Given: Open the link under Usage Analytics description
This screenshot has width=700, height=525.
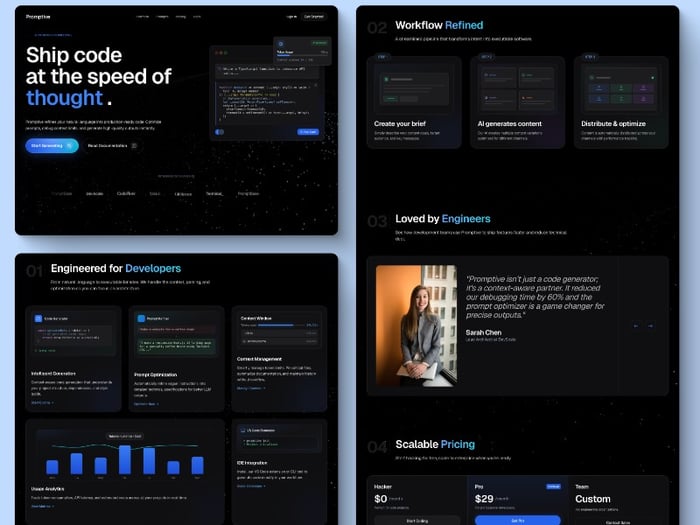Looking at the screenshot, I should tap(42, 506).
